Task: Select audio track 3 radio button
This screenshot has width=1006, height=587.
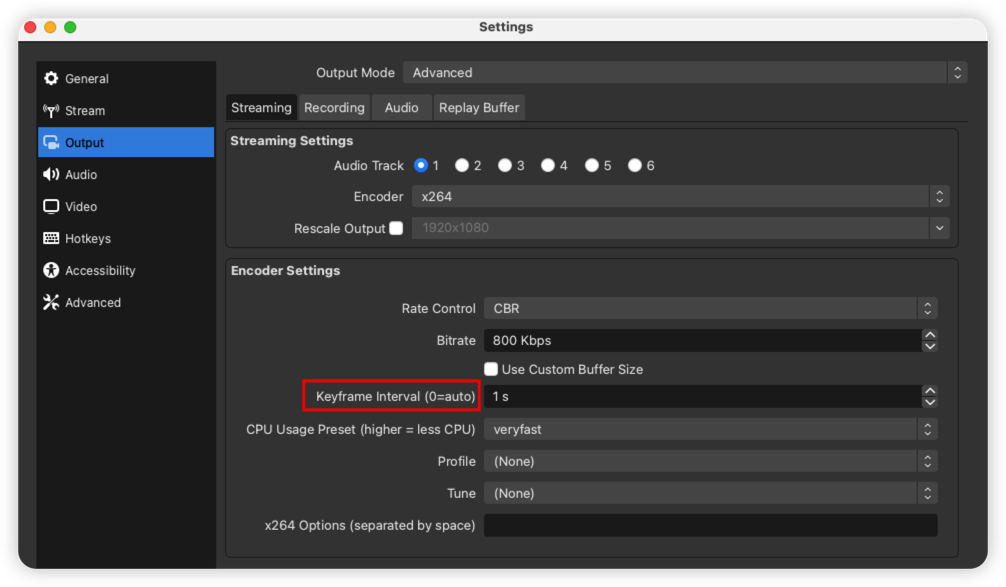Action: pos(505,166)
